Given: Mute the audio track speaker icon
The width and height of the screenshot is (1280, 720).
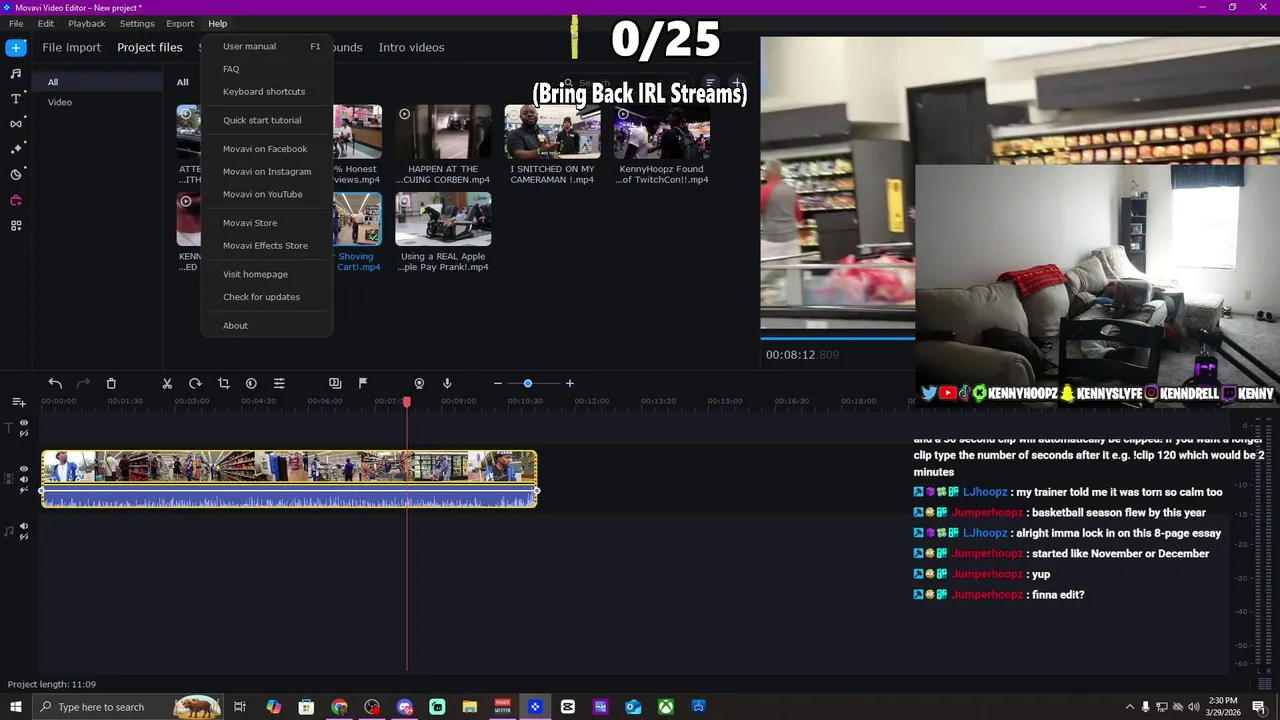Looking at the screenshot, I should tap(24, 525).
